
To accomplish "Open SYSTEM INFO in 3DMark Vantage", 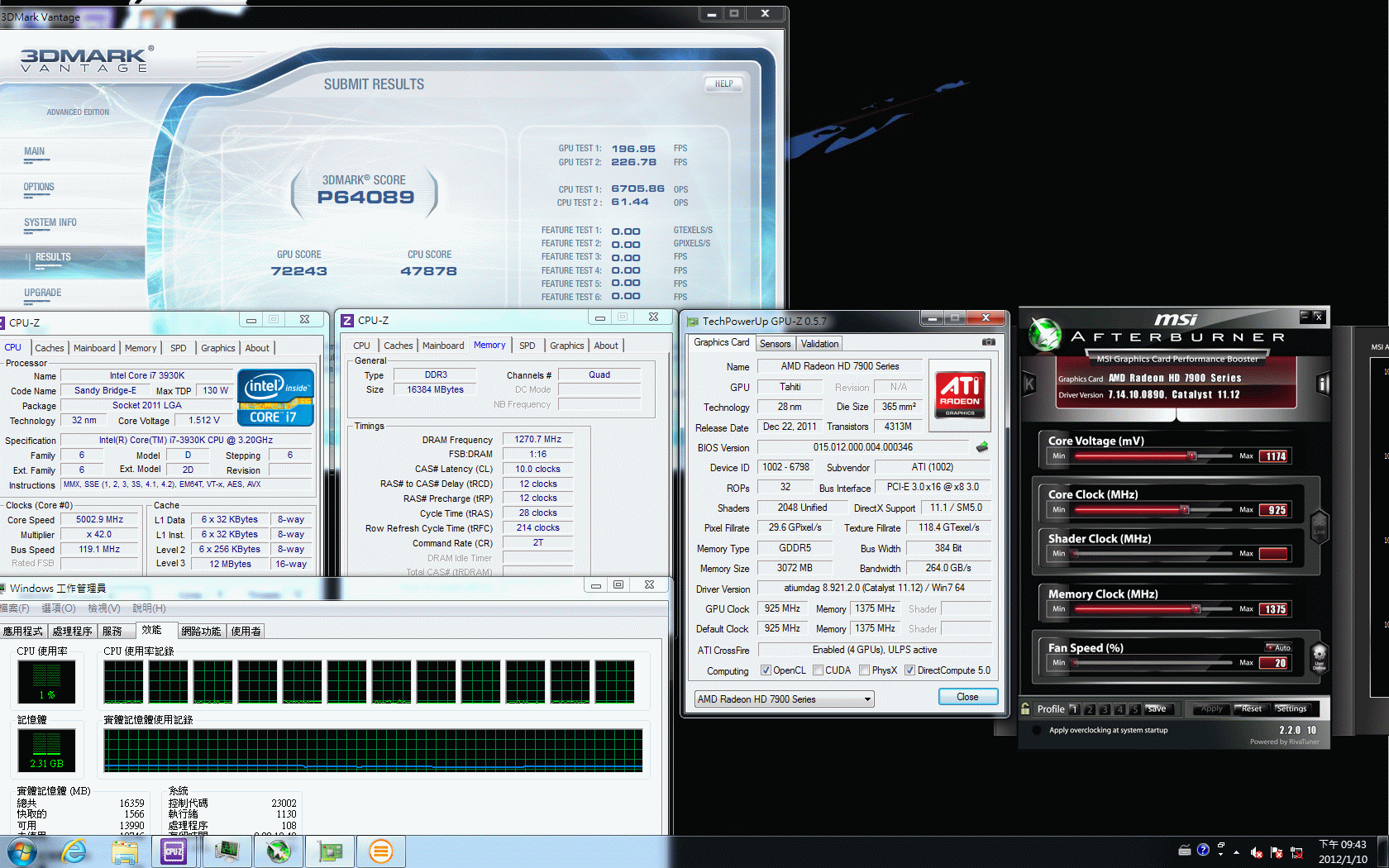I will 50,223.
